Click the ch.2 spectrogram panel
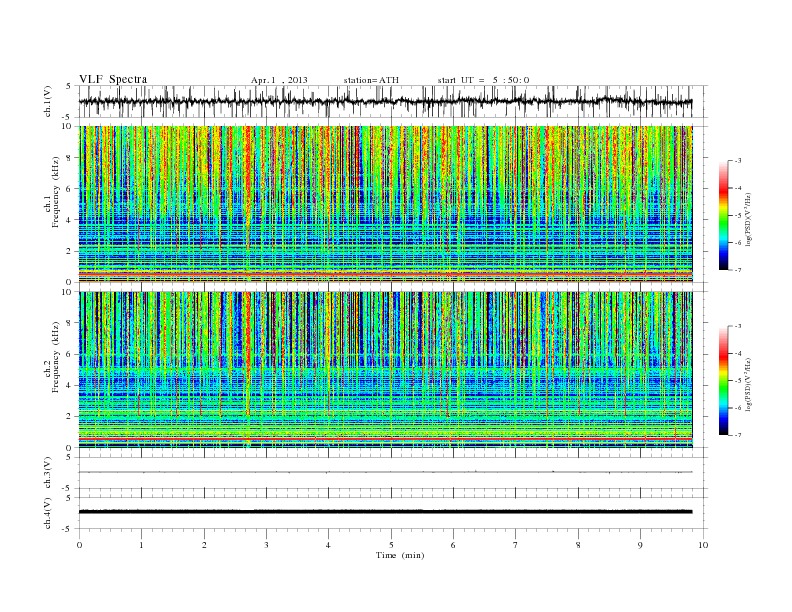 point(385,370)
